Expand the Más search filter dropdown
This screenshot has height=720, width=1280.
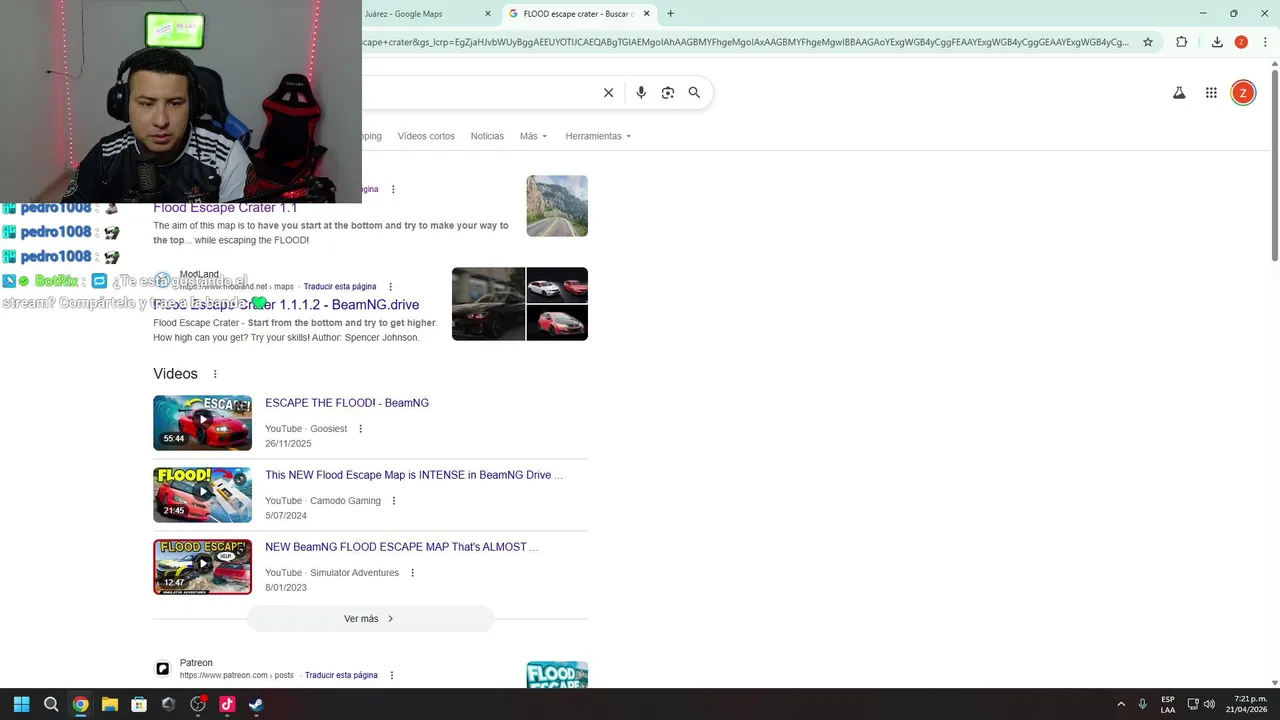coord(533,136)
